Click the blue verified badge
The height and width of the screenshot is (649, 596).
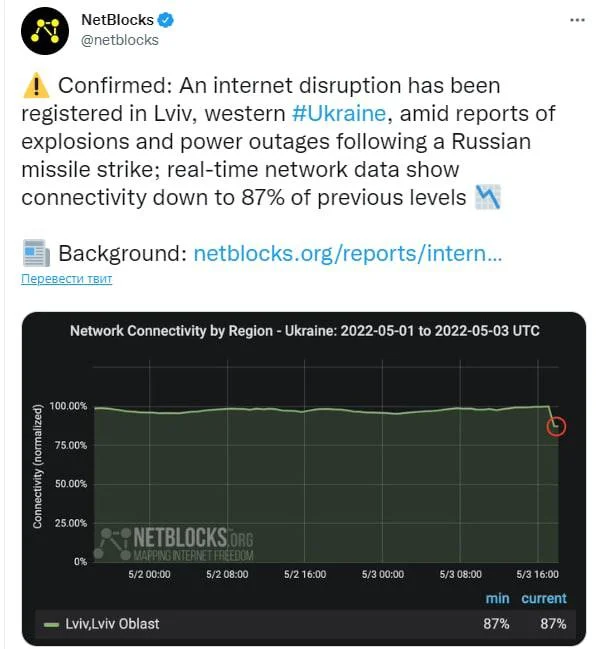[166, 20]
